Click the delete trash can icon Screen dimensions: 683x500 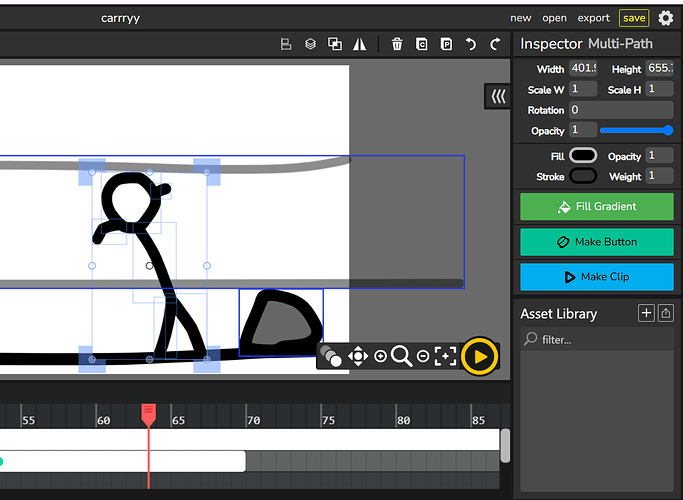coord(397,44)
